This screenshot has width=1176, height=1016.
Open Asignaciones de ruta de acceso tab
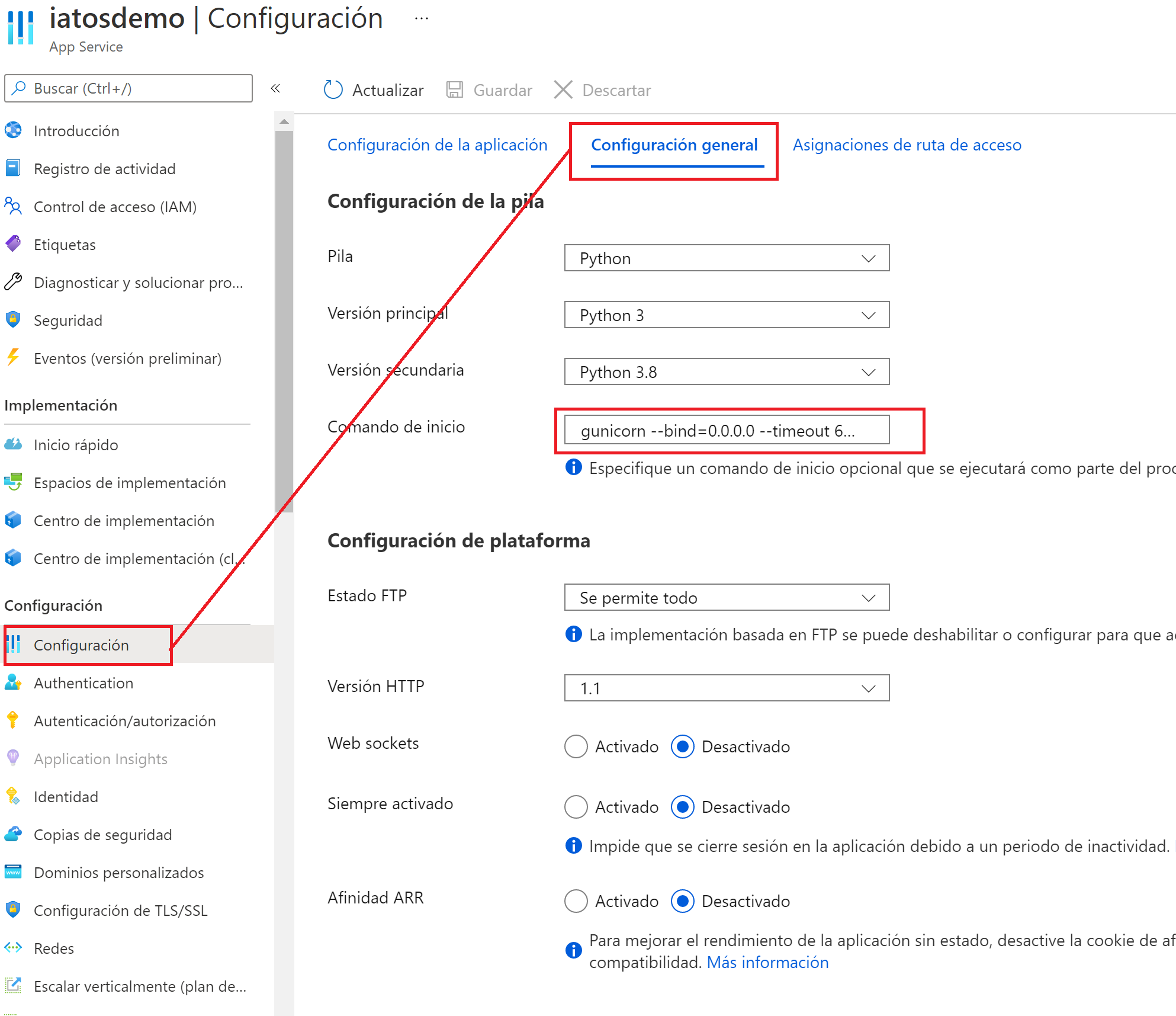(x=907, y=145)
